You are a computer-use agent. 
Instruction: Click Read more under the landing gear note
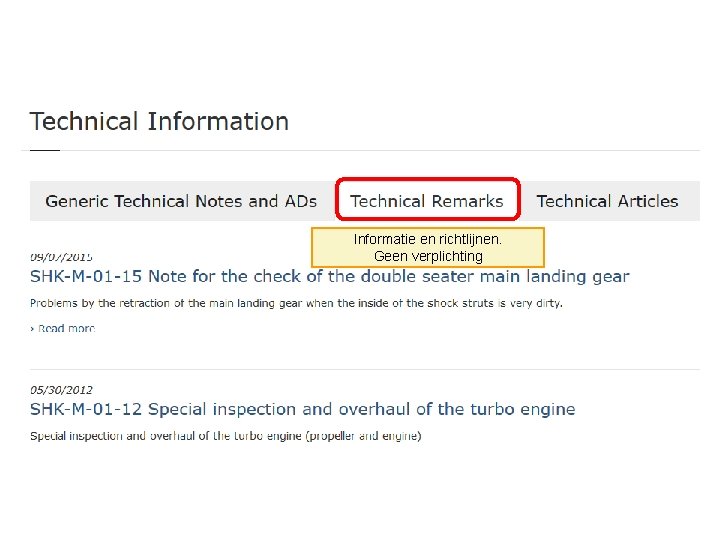[x=66, y=328]
